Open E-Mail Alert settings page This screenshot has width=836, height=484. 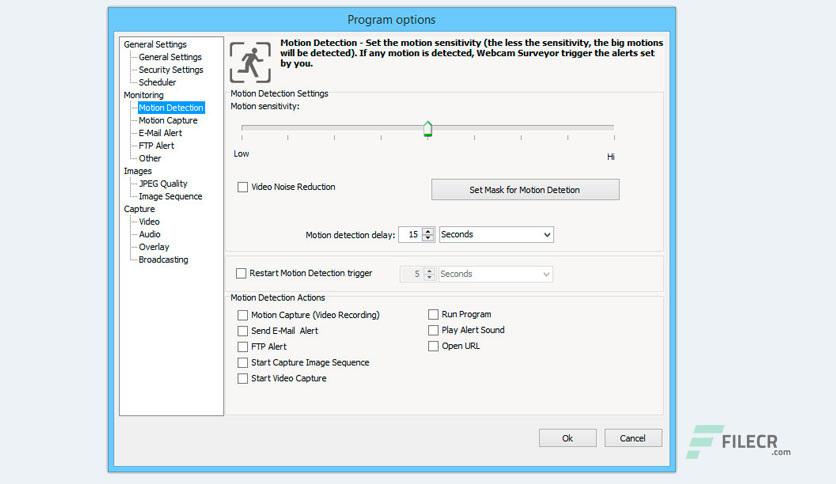tap(160, 133)
